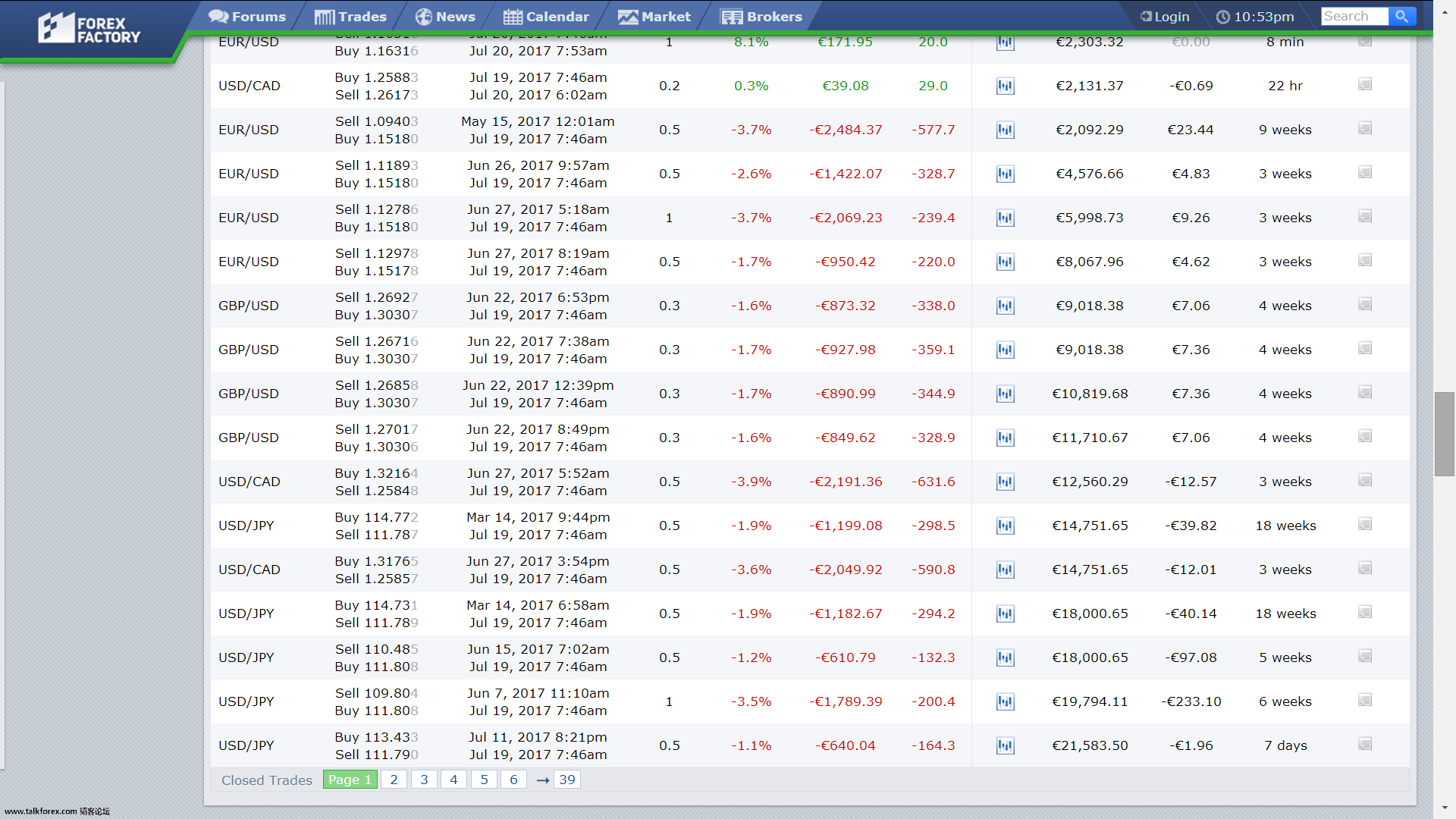
Task: Open chart icon for -€610.79 USD/JPY trade
Action: point(1005,657)
